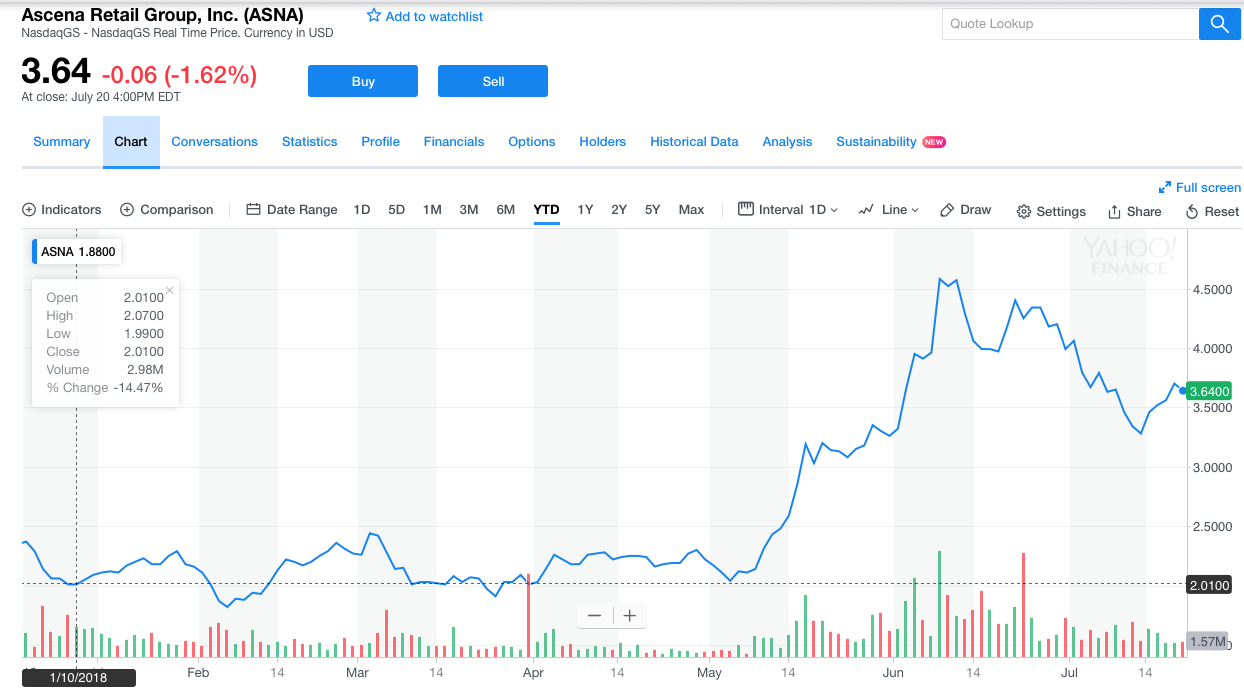This screenshot has width=1244, height=688.
Task: Click the Quote Lookup input field
Action: click(1070, 24)
